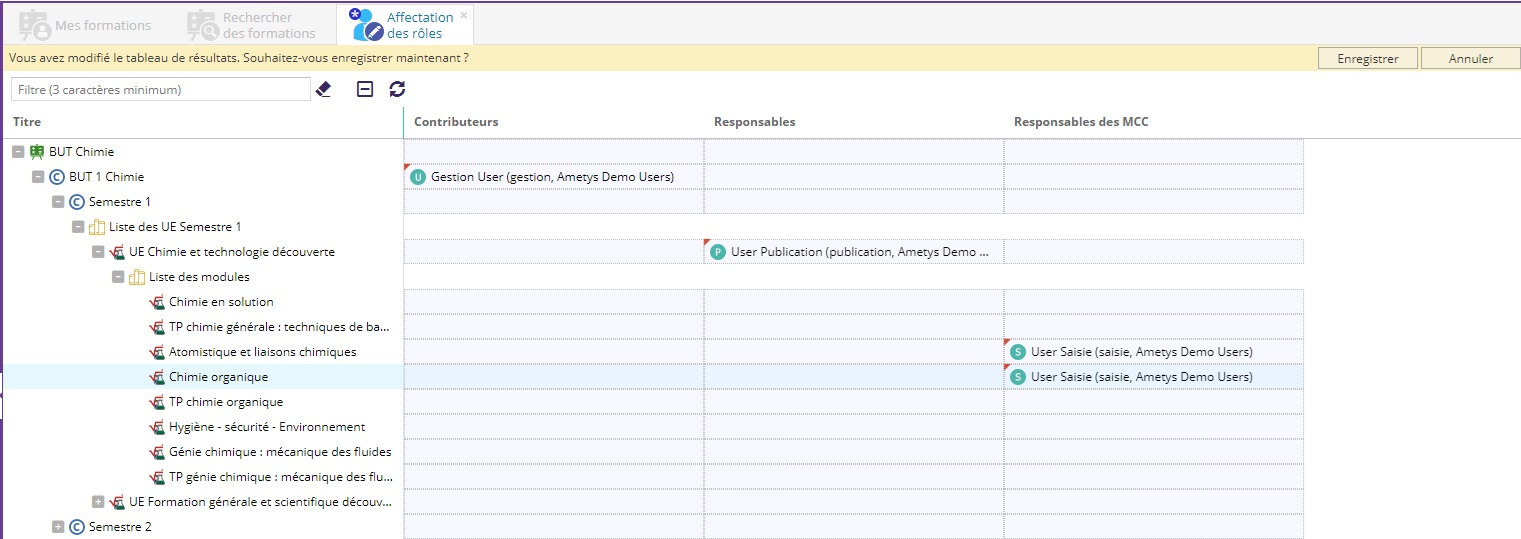Click the Responsables column header
The image size is (1521, 539).
(854, 122)
